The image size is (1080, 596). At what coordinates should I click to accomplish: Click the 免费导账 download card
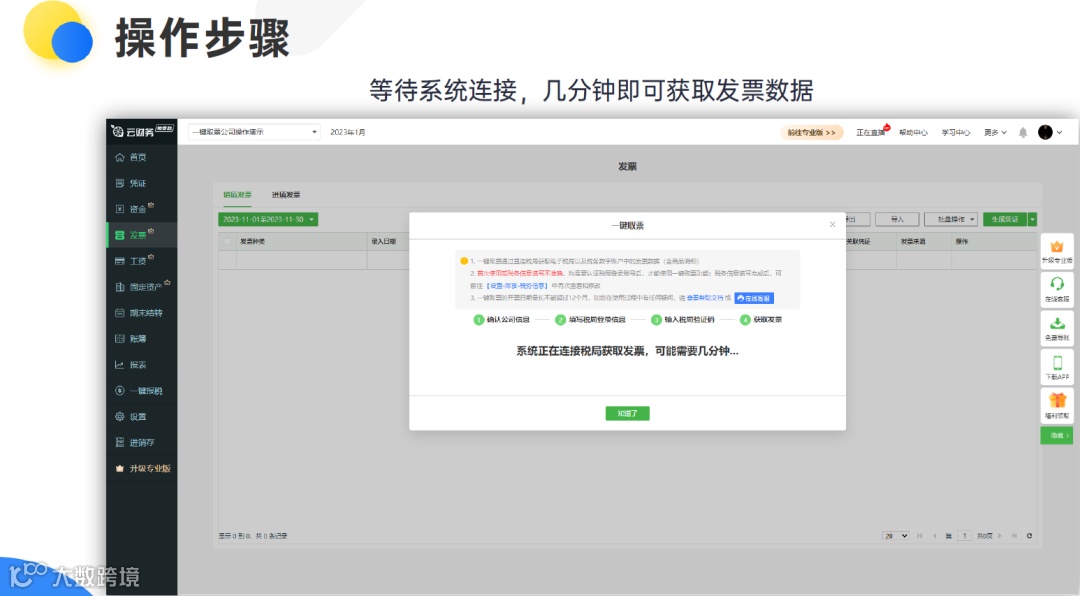(x=1057, y=329)
